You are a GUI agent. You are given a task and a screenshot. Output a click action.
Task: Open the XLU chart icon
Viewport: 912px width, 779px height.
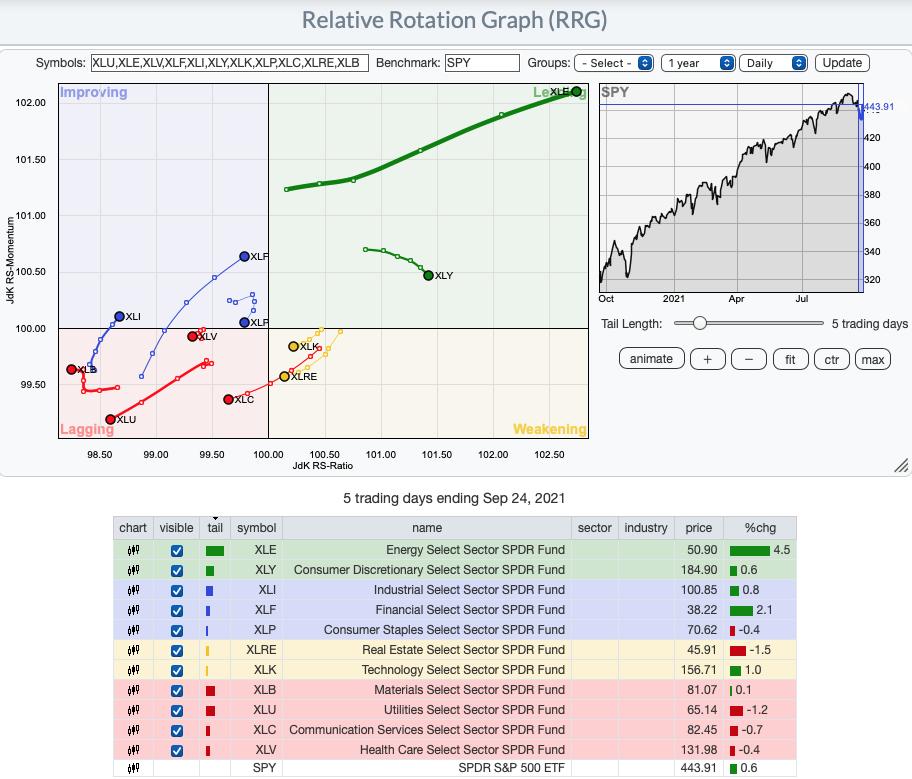(133, 710)
